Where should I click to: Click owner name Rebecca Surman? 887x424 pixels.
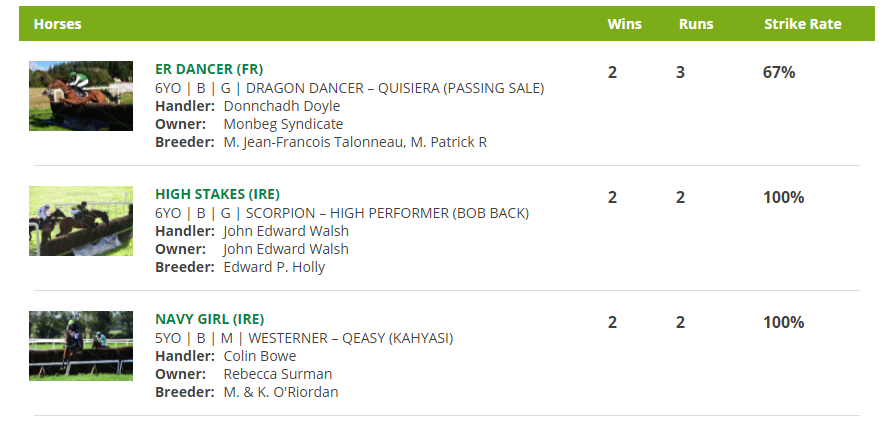click(x=278, y=374)
